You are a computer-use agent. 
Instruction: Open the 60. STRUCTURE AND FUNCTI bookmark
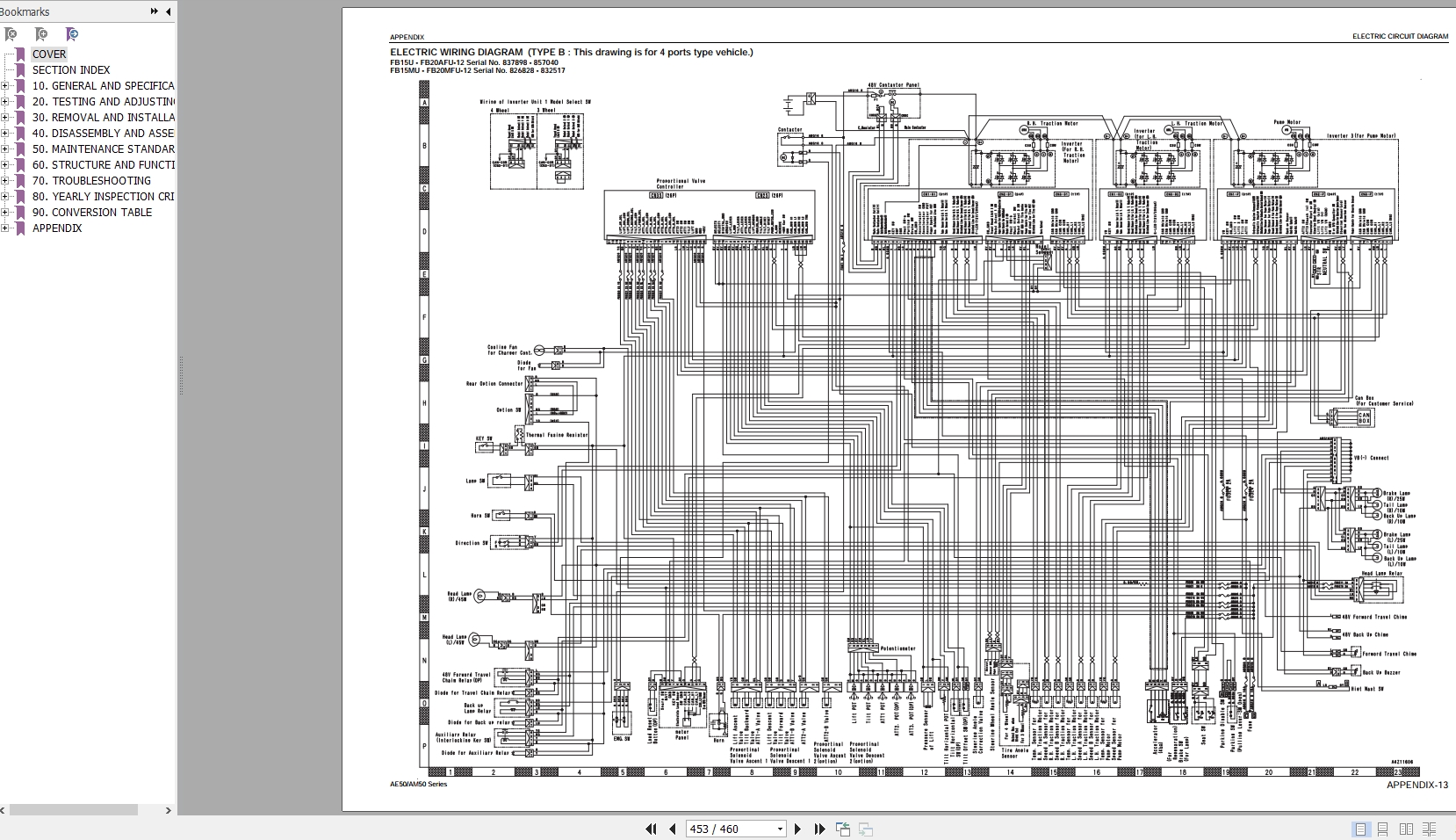pos(103,164)
